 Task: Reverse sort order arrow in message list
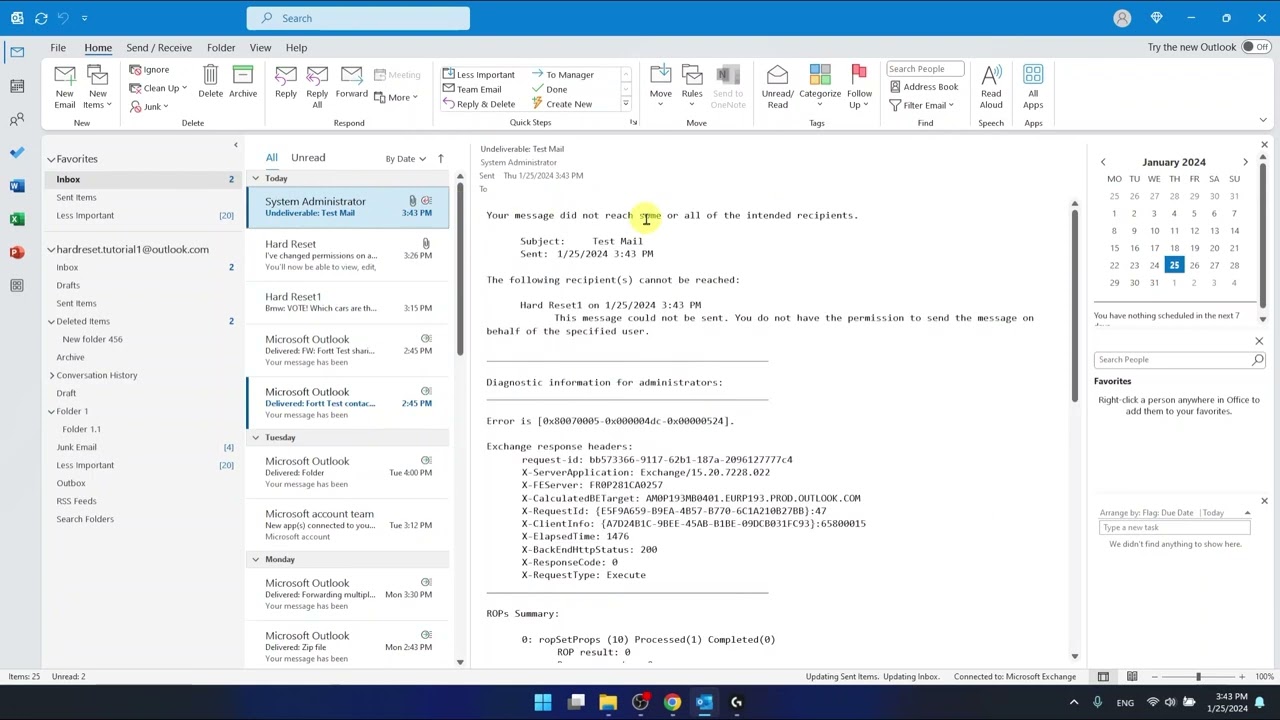pyautogui.click(x=440, y=158)
